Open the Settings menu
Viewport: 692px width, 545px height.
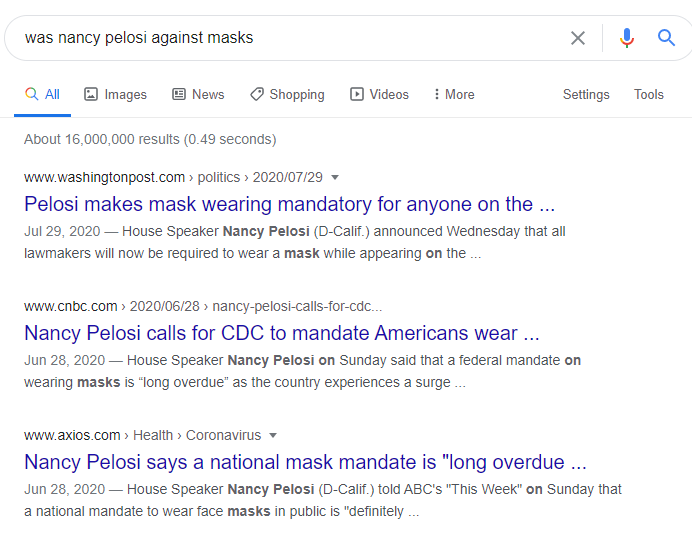[x=586, y=94]
